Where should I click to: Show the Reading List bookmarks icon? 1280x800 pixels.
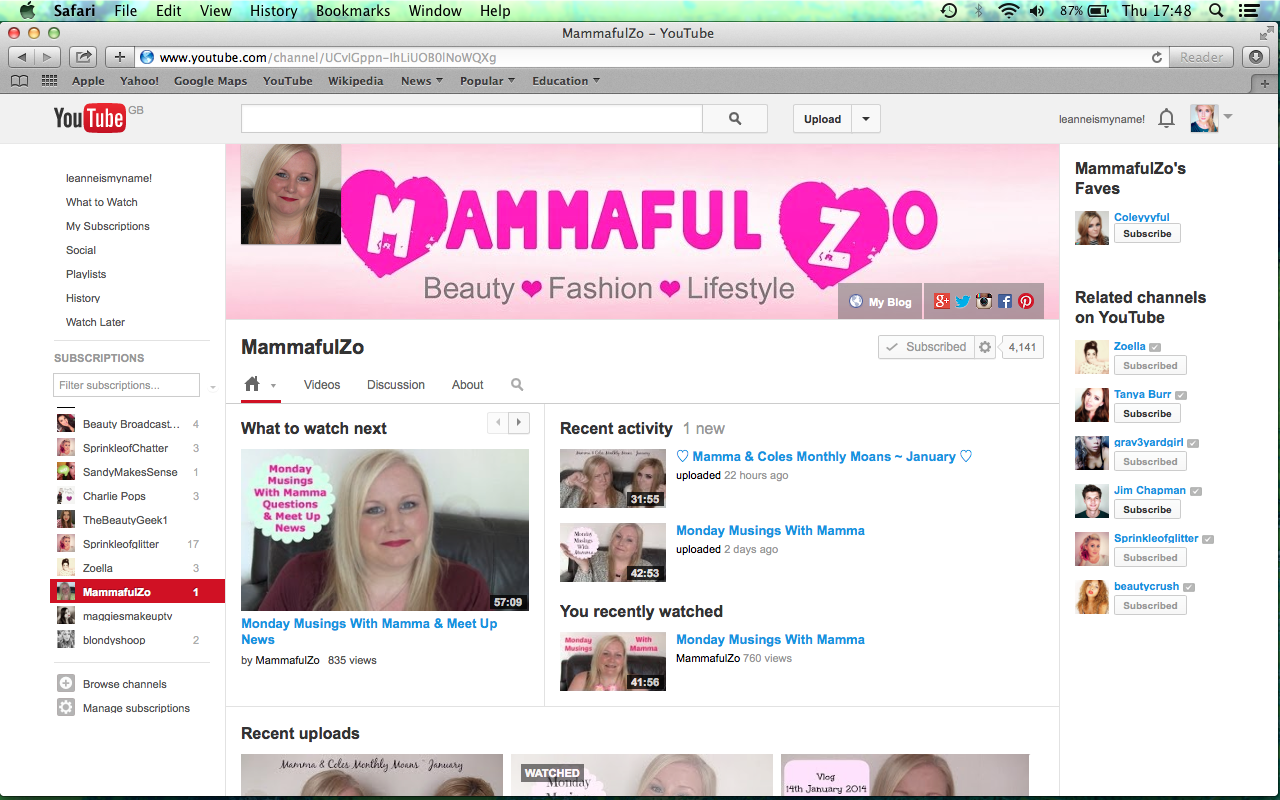tap(19, 81)
